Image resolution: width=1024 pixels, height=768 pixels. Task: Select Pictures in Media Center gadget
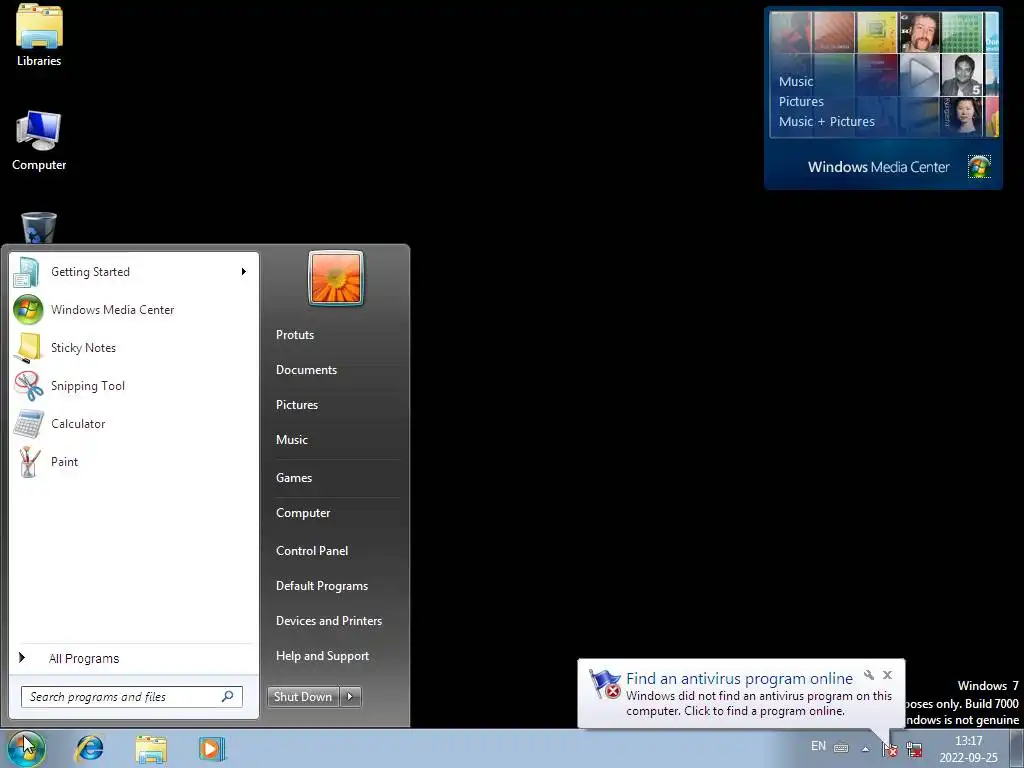coord(801,102)
